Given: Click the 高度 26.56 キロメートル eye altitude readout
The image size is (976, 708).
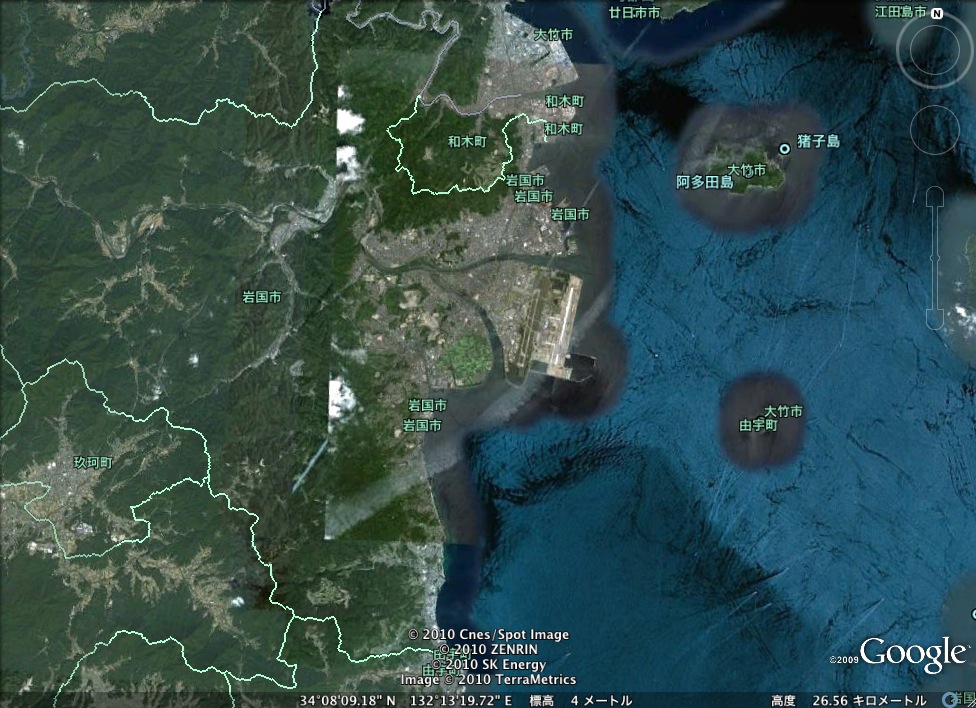Looking at the screenshot, I should (850, 701).
